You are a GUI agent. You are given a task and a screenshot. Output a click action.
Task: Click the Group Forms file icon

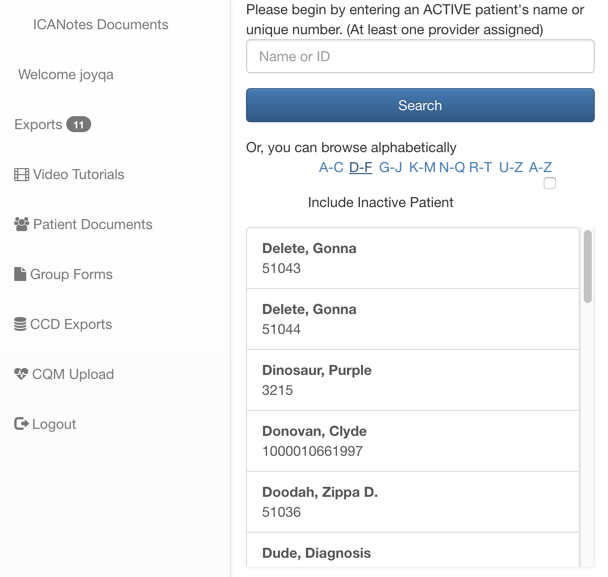pos(20,274)
